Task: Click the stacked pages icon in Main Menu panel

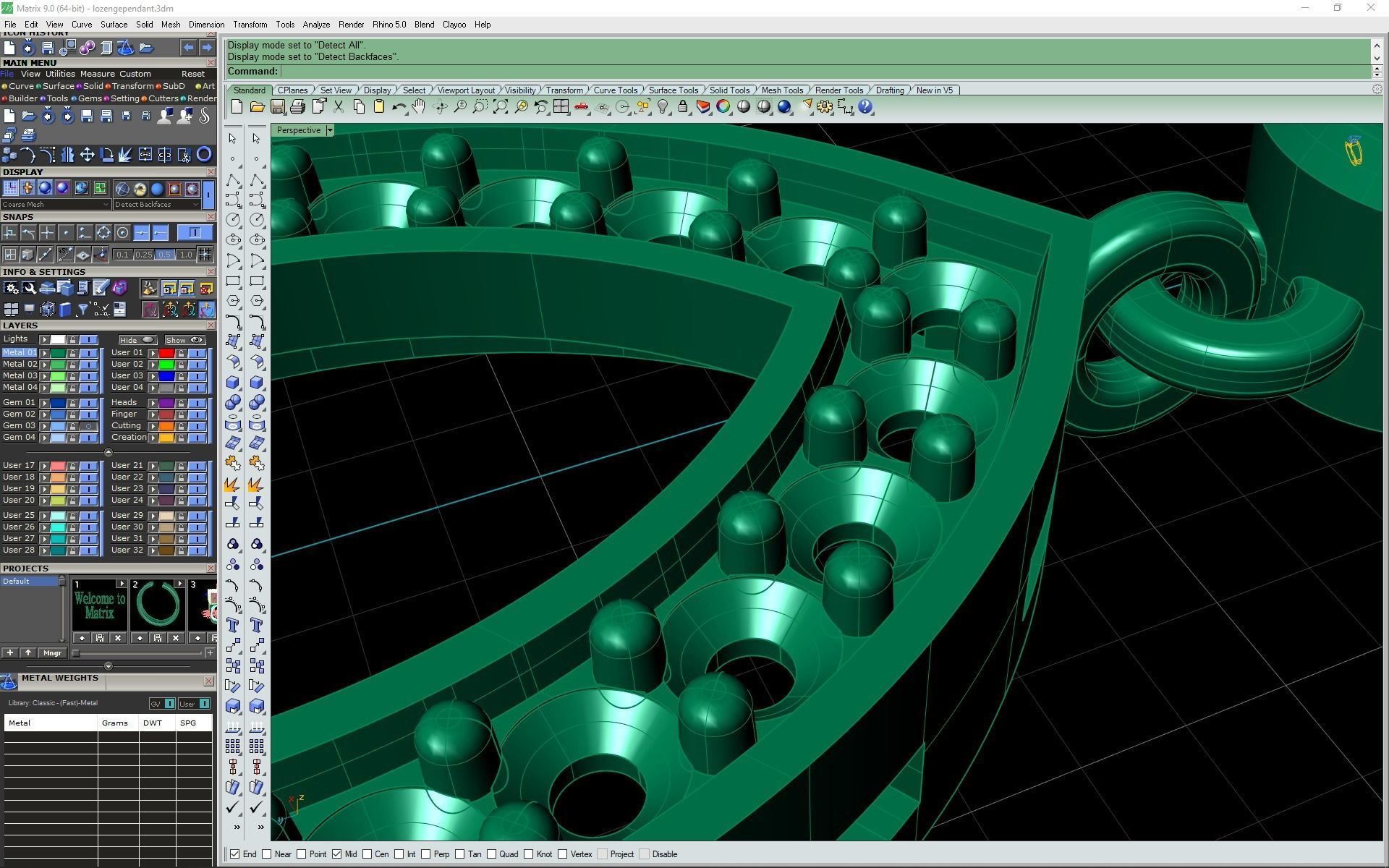Action: (x=9, y=135)
